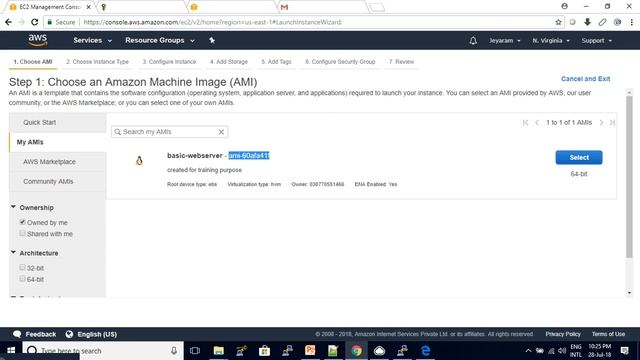
Task: Go to next AMI page arrow
Action: click(601, 122)
